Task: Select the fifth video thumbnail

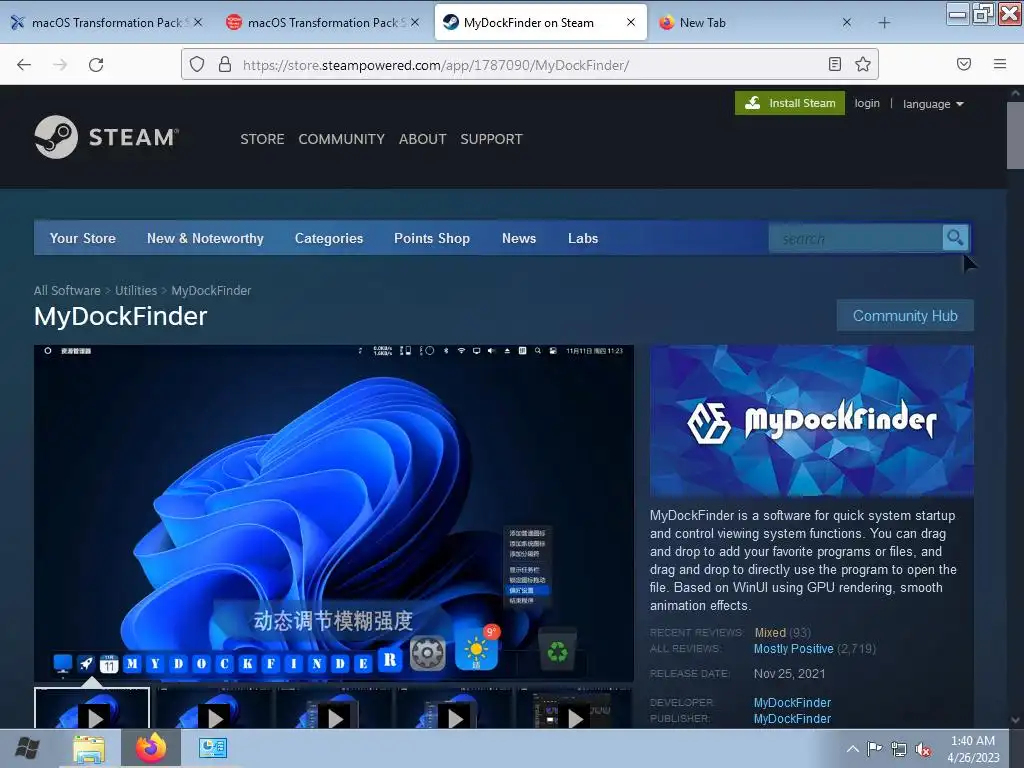Action: [x=574, y=709]
